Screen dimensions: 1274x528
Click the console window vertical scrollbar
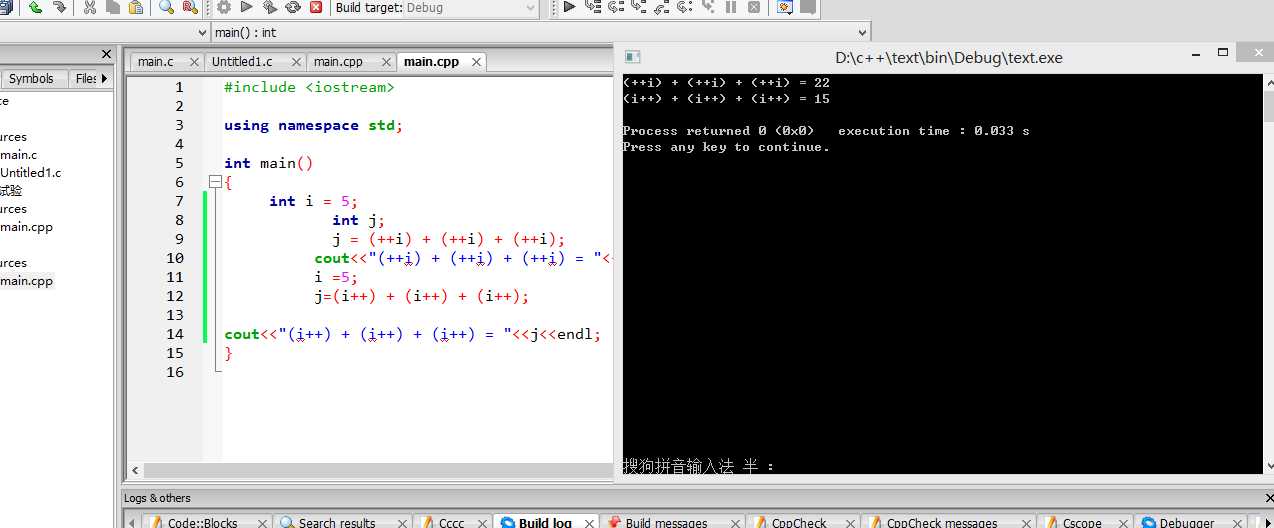click(x=1268, y=273)
